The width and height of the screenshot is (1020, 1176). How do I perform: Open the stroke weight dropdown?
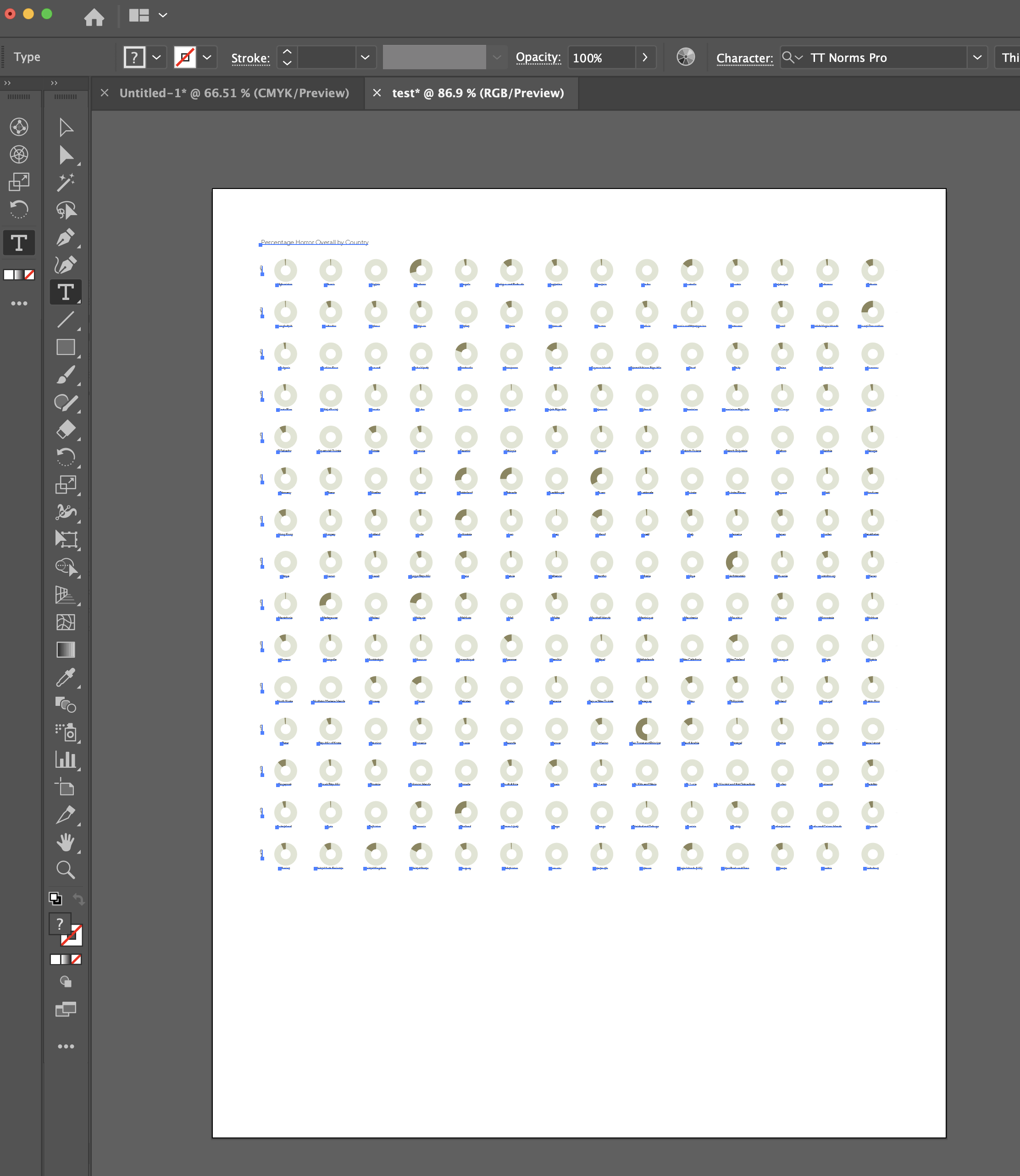coord(365,57)
